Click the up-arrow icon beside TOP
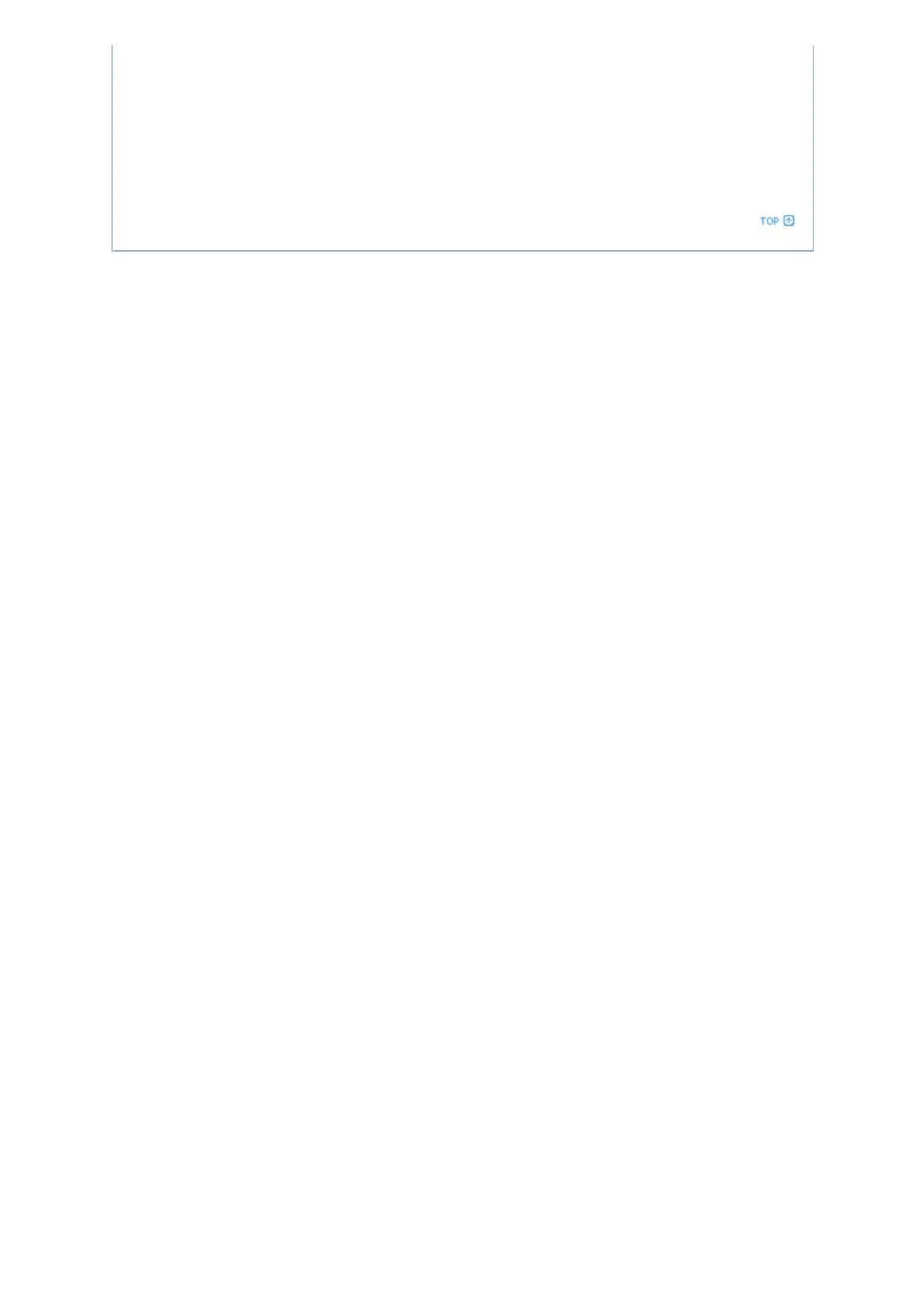The width and height of the screenshot is (924, 1308). 789,221
